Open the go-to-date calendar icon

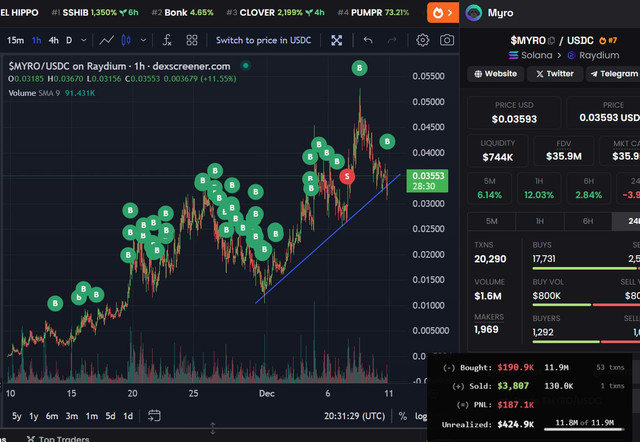tap(154, 416)
